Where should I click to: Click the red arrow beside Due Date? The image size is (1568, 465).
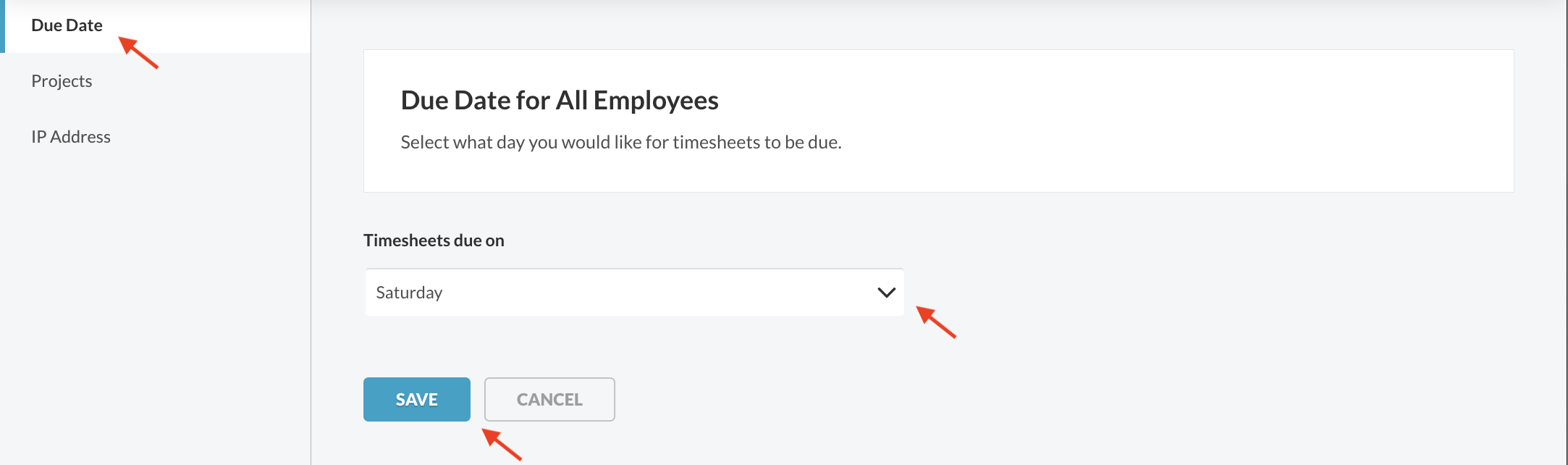[138, 53]
